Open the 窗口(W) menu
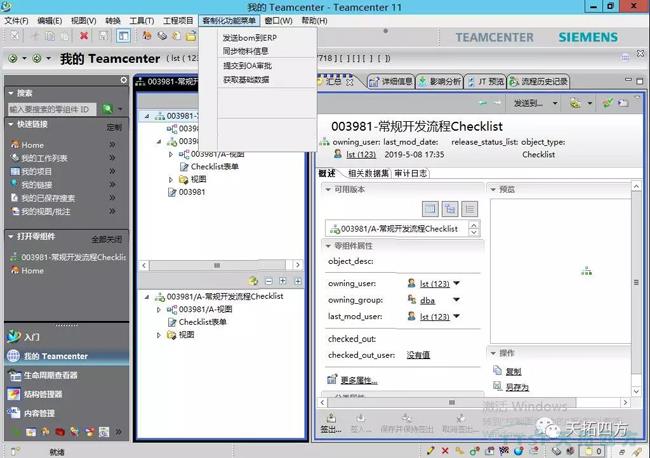The width and height of the screenshot is (650, 458). tap(279, 21)
